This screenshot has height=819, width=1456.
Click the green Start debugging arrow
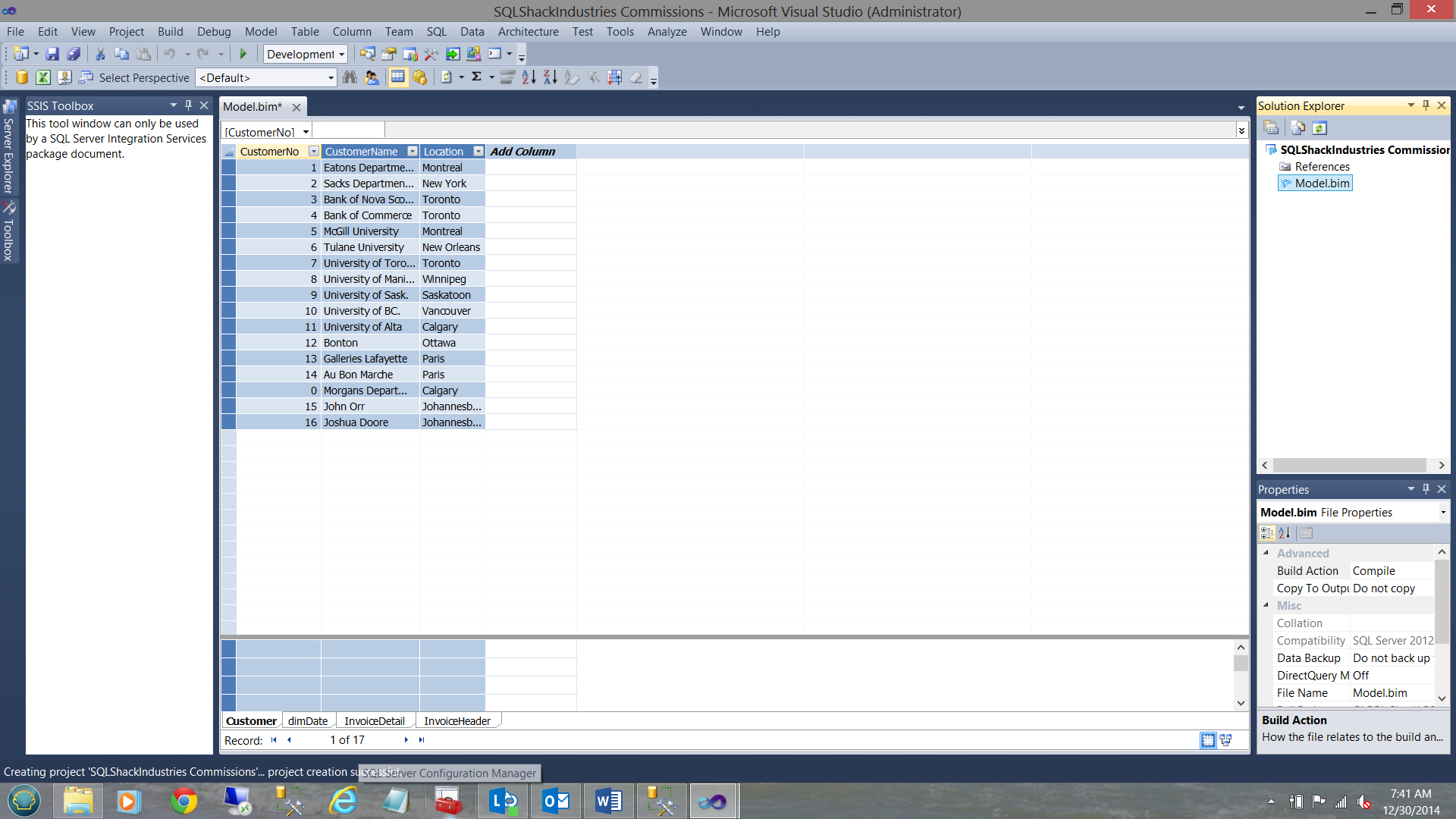243,54
